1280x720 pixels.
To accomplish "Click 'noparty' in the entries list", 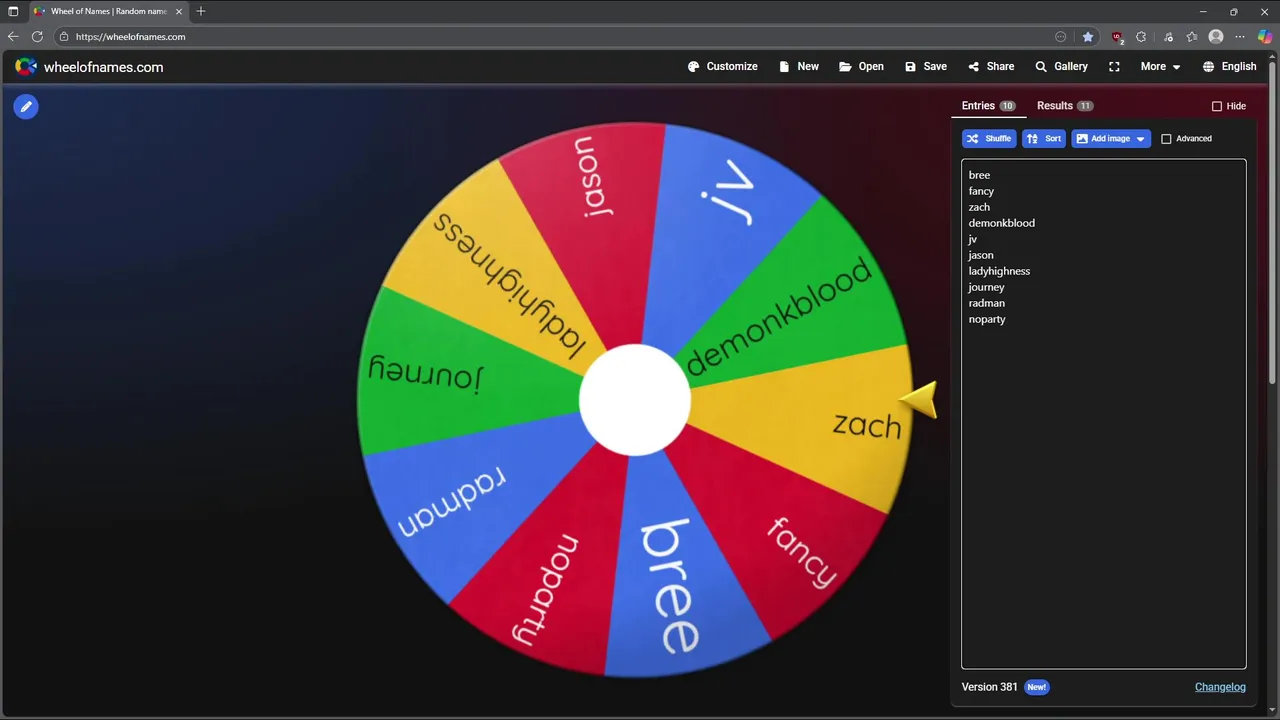I will [x=987, y=319].
